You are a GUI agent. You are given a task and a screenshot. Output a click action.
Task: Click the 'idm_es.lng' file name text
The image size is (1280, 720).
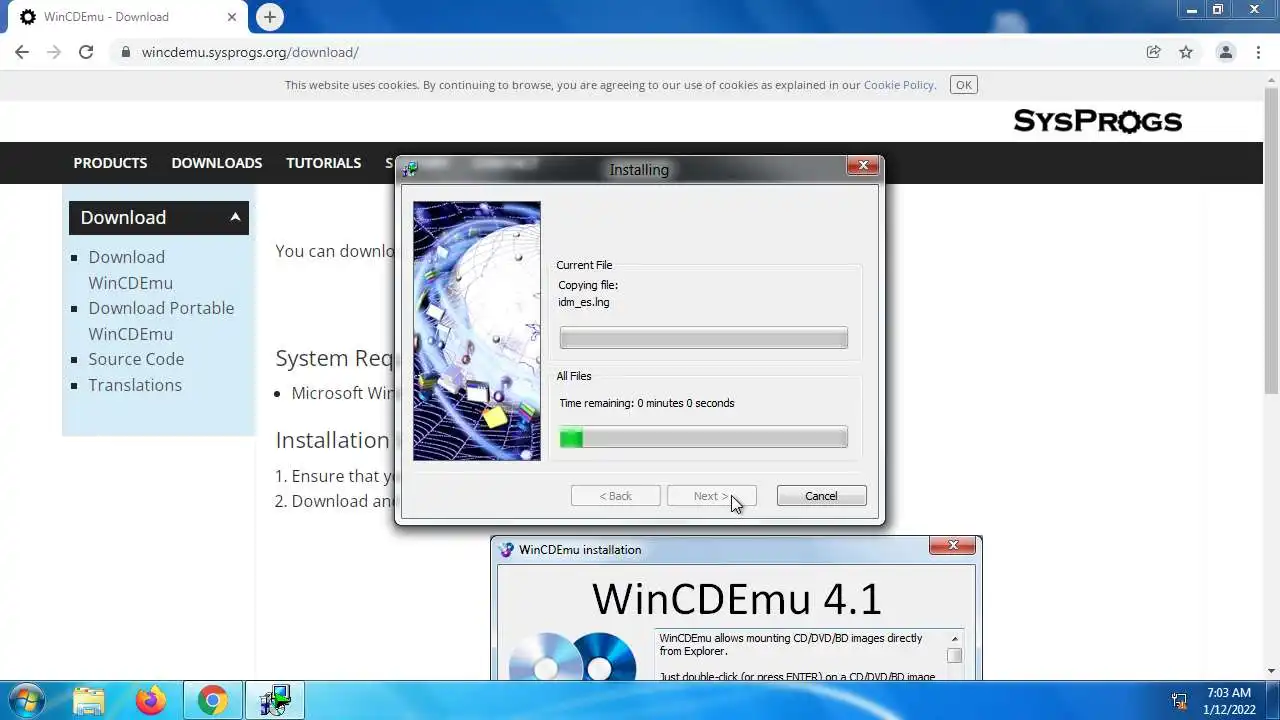click(584, 302)
